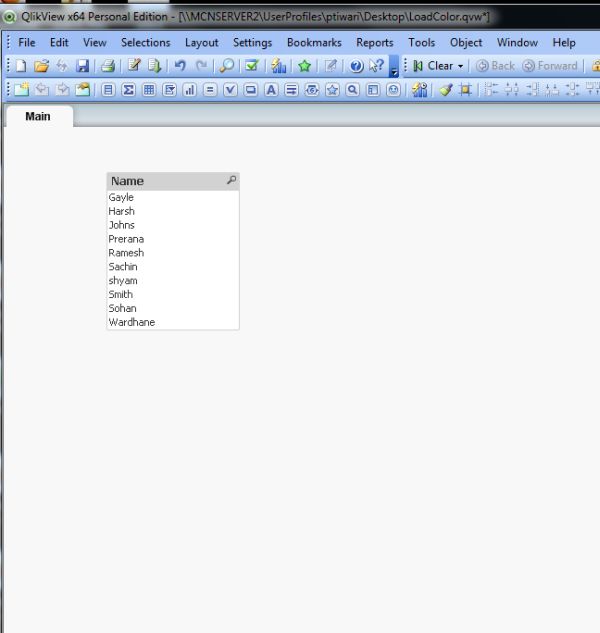Save the document with the floppy disk icon
Screen dimensions: 600x633
[x=82, y=65]
